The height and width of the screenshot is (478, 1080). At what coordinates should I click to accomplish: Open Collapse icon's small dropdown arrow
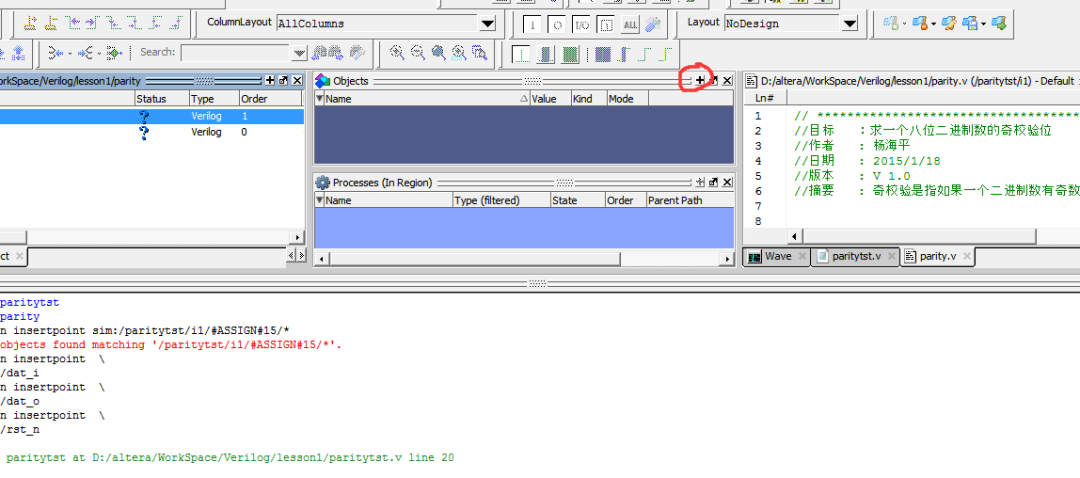(70, 53)
